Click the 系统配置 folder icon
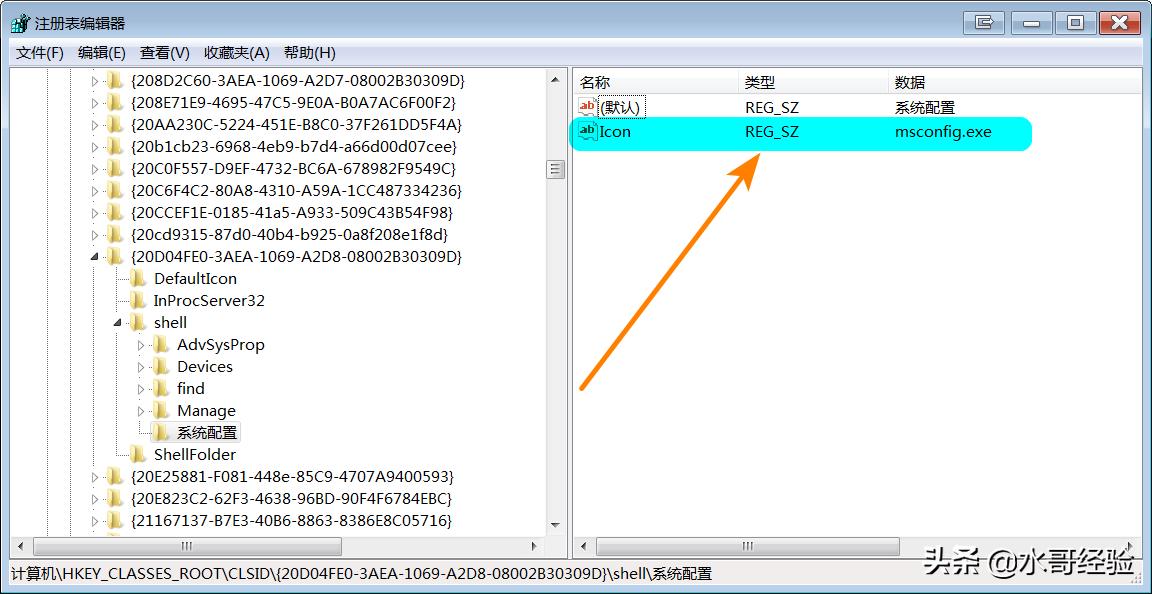1152x594 pixels. [162, 432]
